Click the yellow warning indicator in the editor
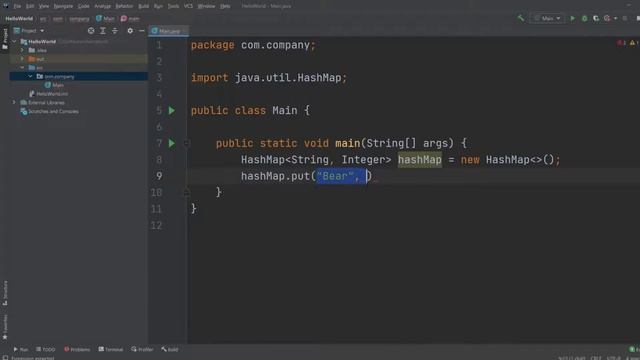 click(634, 43)
